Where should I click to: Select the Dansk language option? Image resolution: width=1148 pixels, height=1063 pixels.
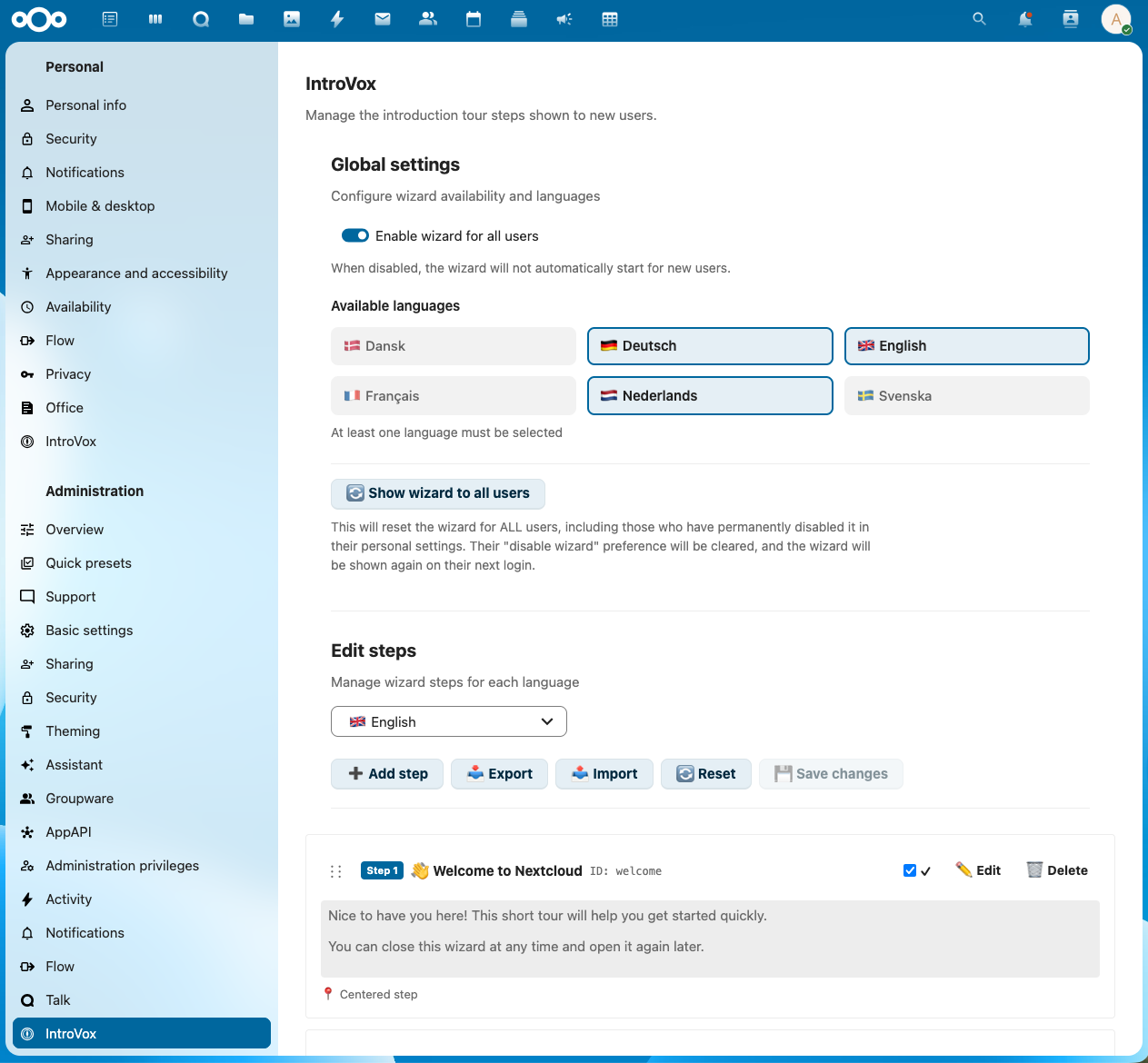coord(453,346)
